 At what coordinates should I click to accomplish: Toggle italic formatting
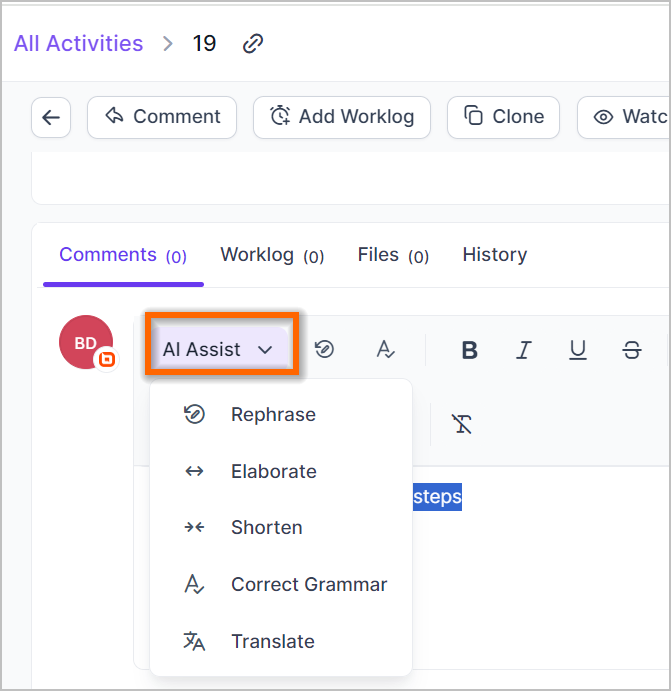(524, 350)
